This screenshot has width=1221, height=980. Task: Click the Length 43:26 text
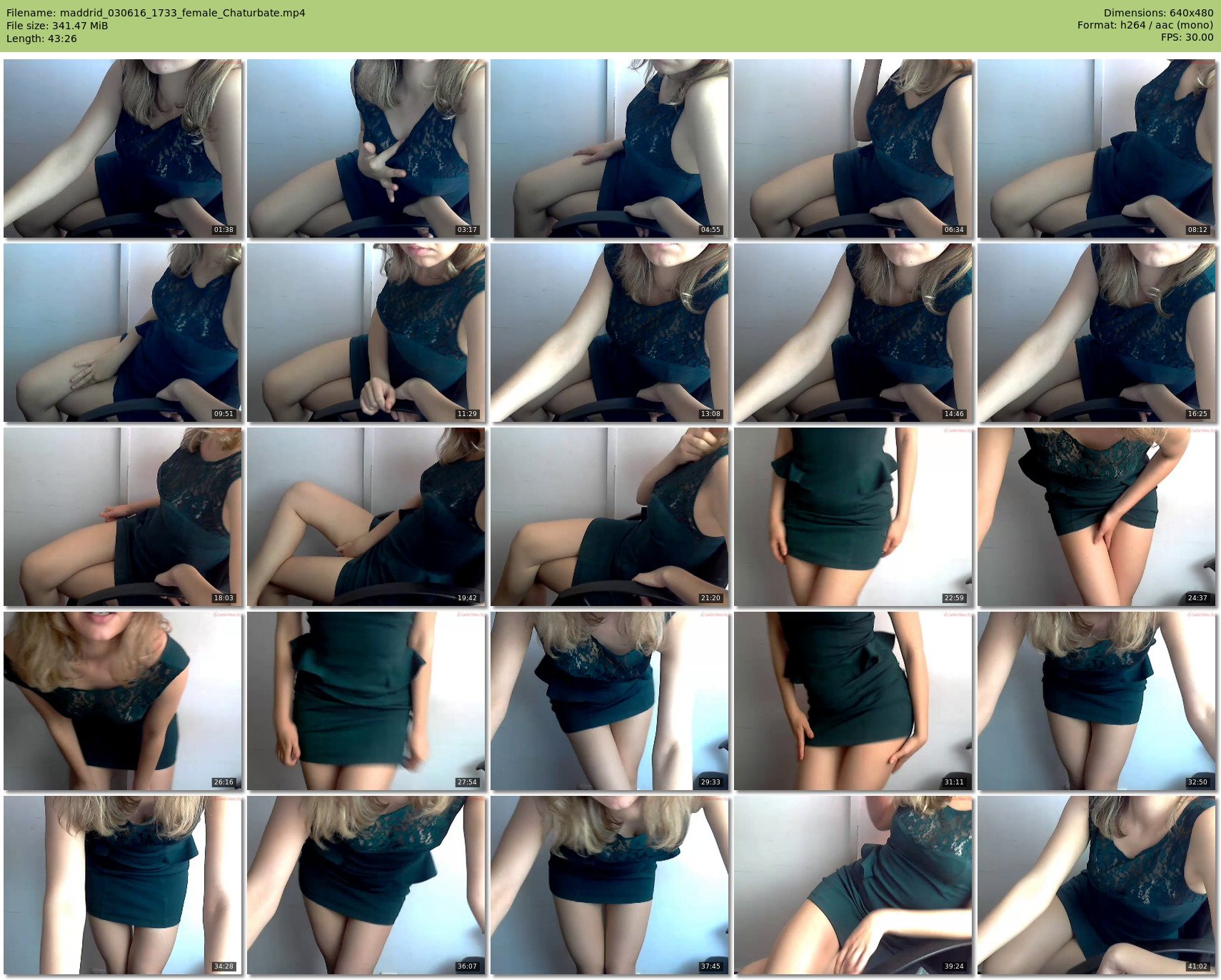pyautogui.click(x=41, y=39)
